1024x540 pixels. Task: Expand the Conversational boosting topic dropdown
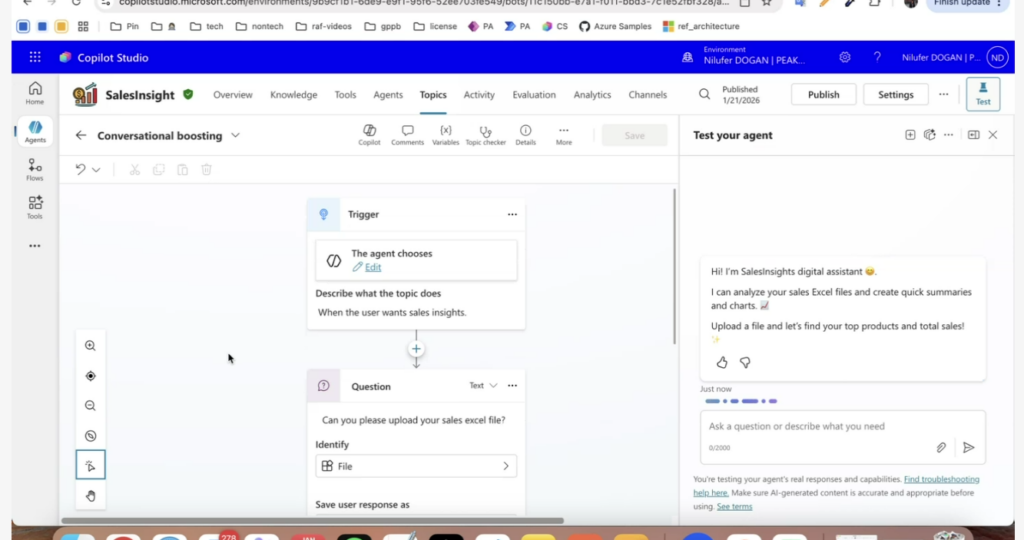pyautogui.click(x=236, y=136)
